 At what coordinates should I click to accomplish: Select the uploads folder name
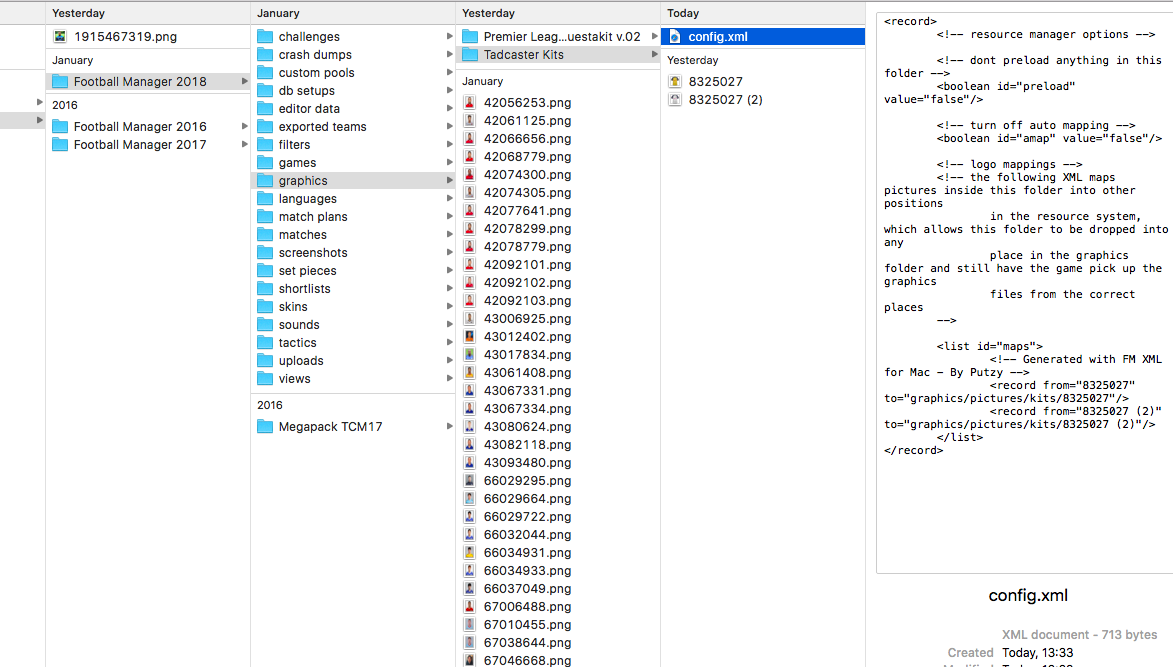click(301, 360)
